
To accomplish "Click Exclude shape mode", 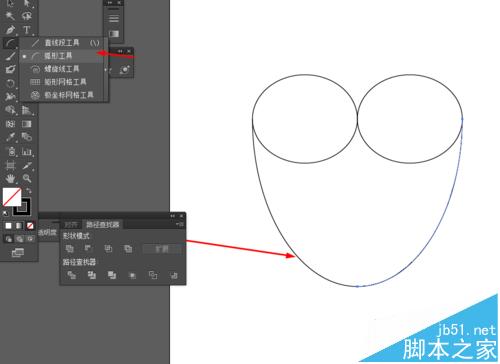I will click(128, 248).
